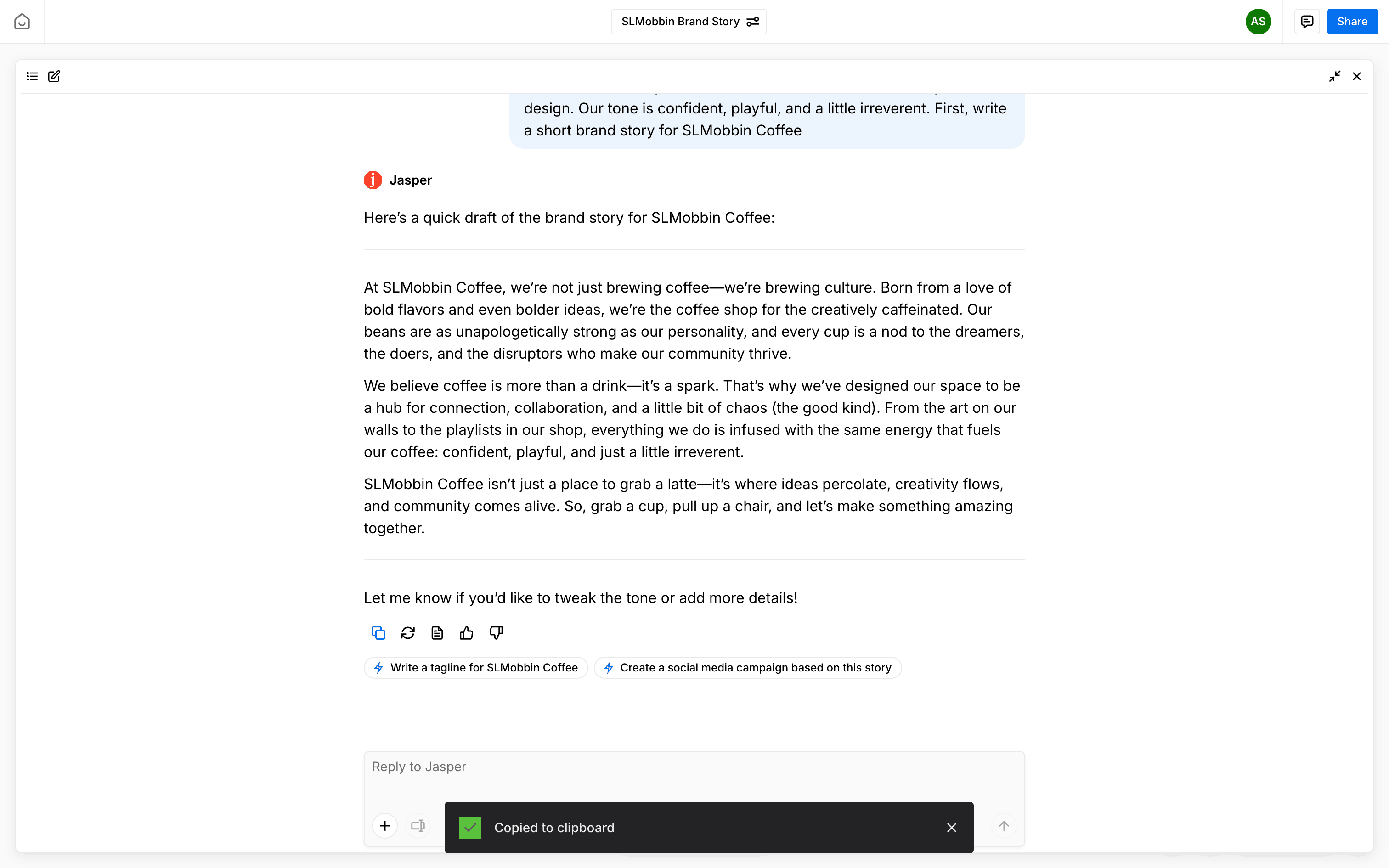Screen dimensions: 1389x868
Task: Click the AS user avatar
Action: click(1258, 22)
